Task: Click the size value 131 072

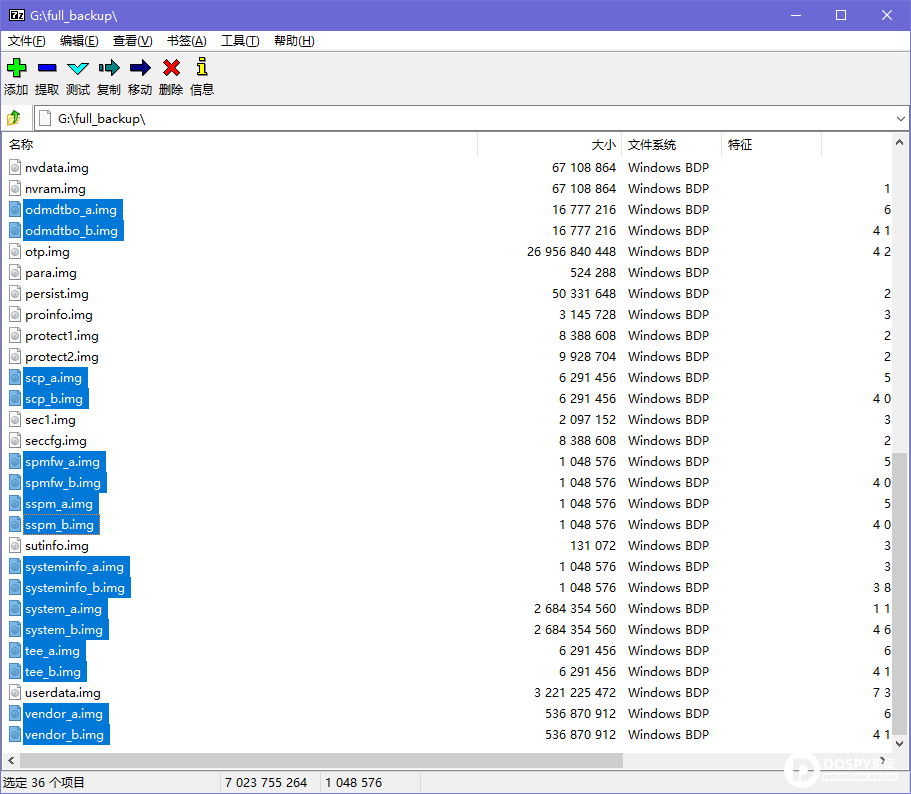Action: tap(593, 546)
